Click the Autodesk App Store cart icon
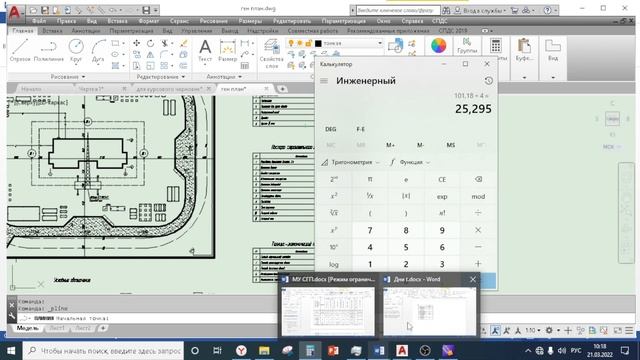 514,10
